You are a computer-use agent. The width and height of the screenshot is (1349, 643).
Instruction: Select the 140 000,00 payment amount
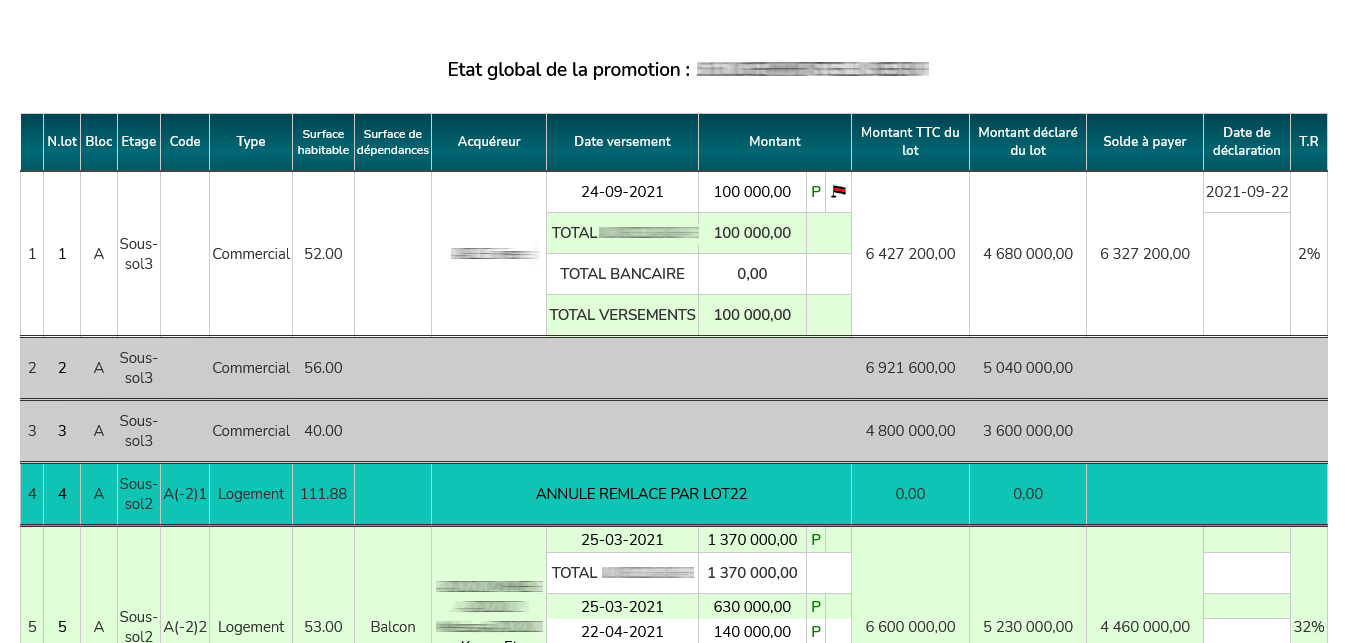[x=752, y=632]
